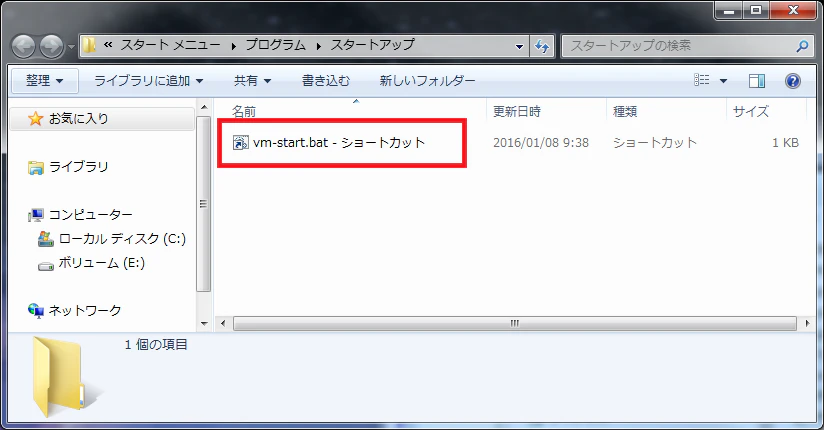824x430 pixels.
Task: Expand arrow after プログラム breadcrumb
Action: coord(318,46)
